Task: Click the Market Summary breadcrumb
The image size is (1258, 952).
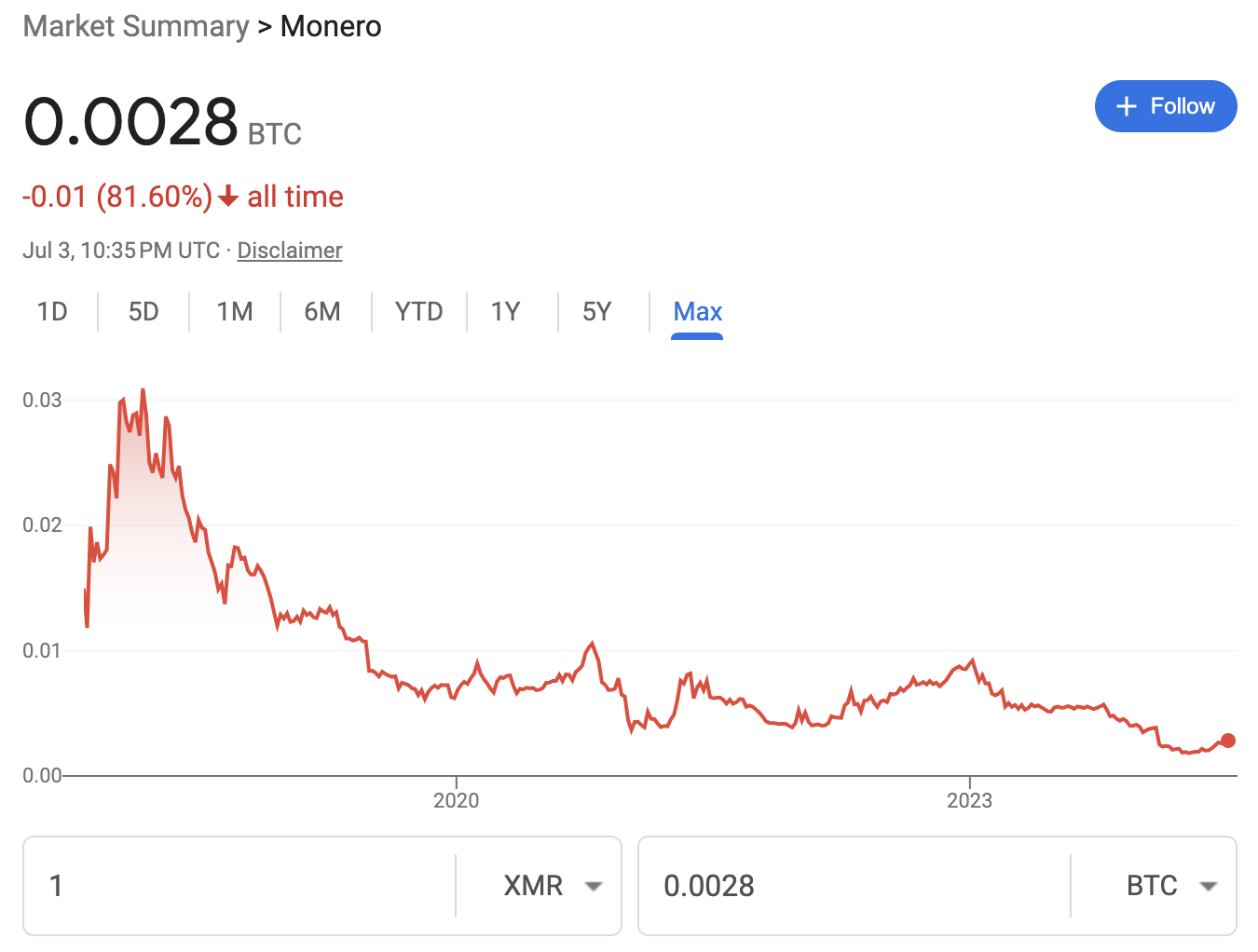Action: 136,26
